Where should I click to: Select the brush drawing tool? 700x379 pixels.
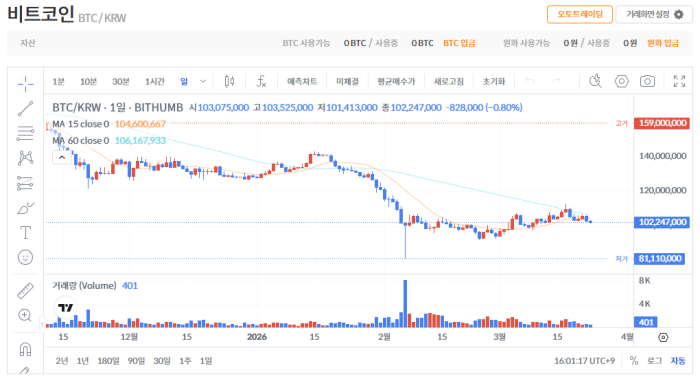(x=25, y=208)
